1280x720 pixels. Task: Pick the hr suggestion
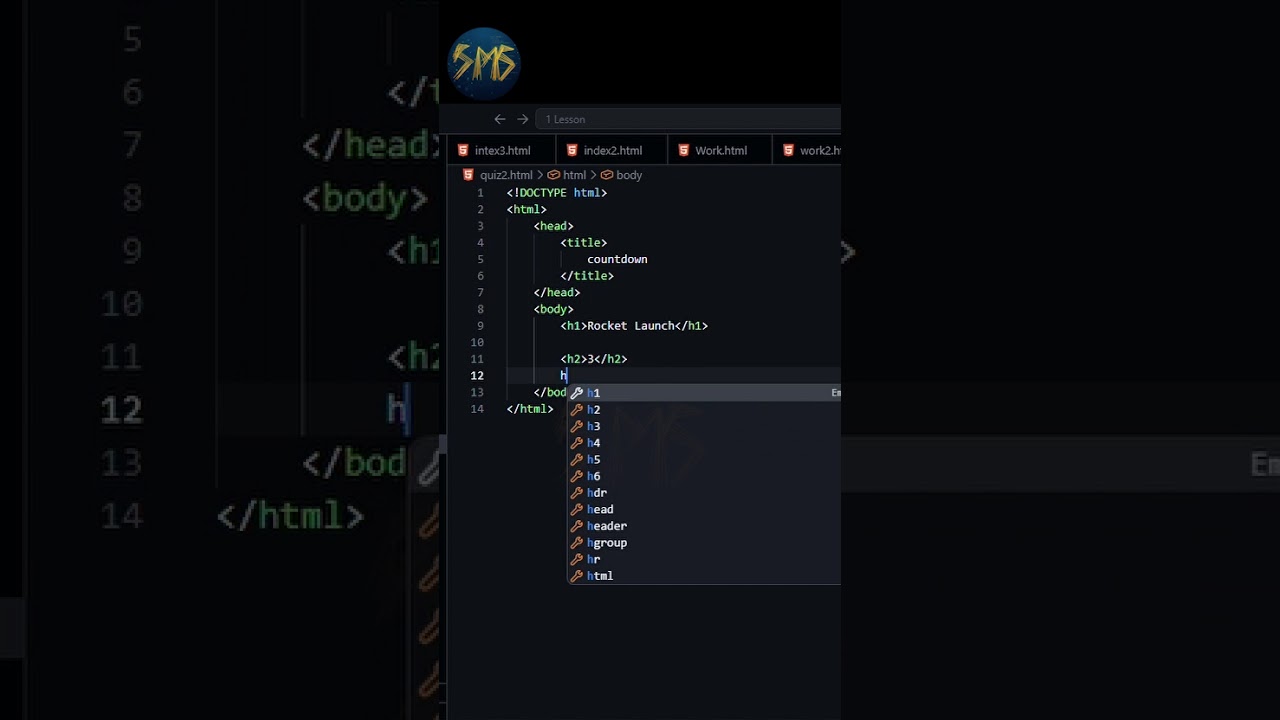click(x=704, y=559)
